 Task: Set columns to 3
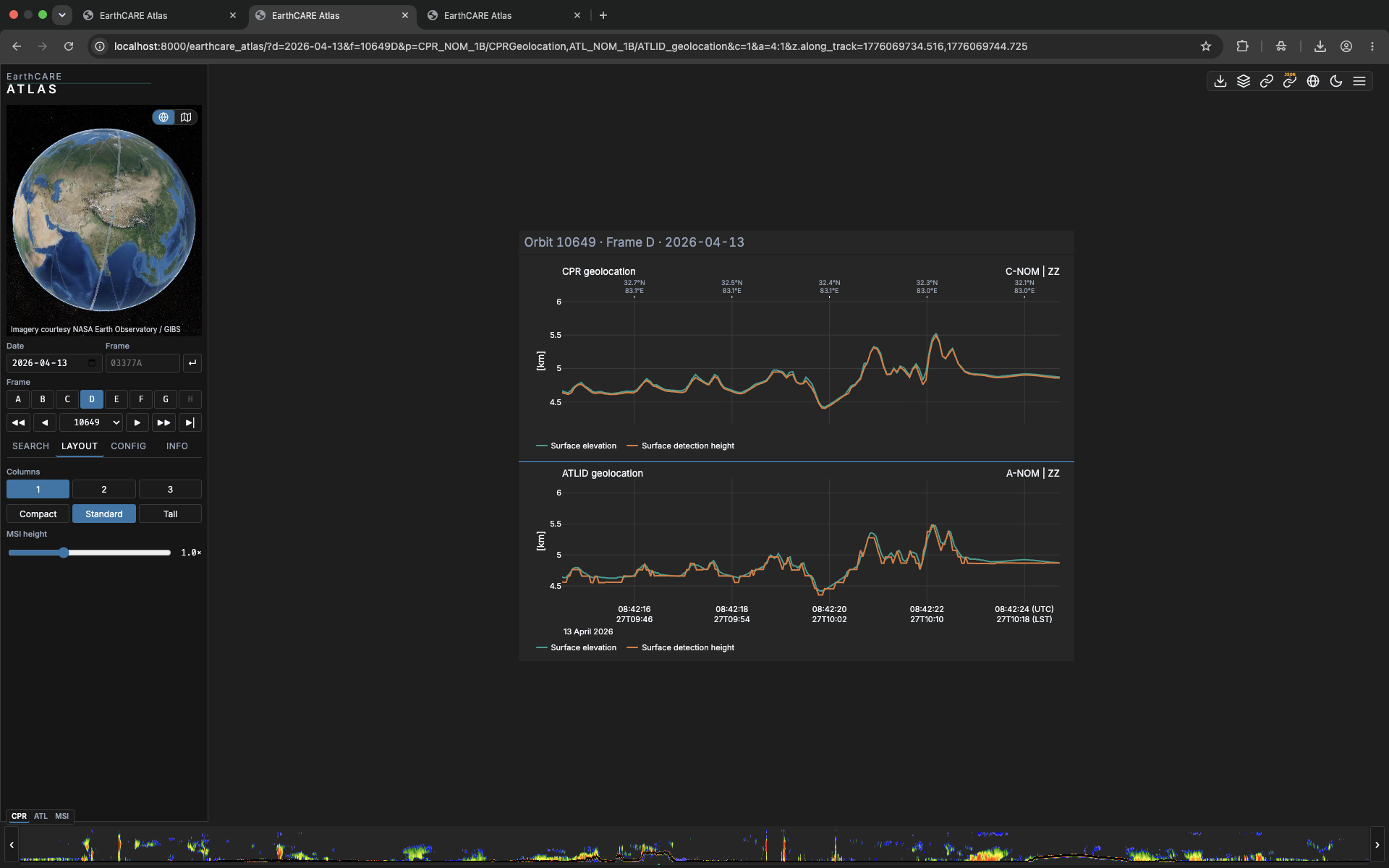pos(170,490)
